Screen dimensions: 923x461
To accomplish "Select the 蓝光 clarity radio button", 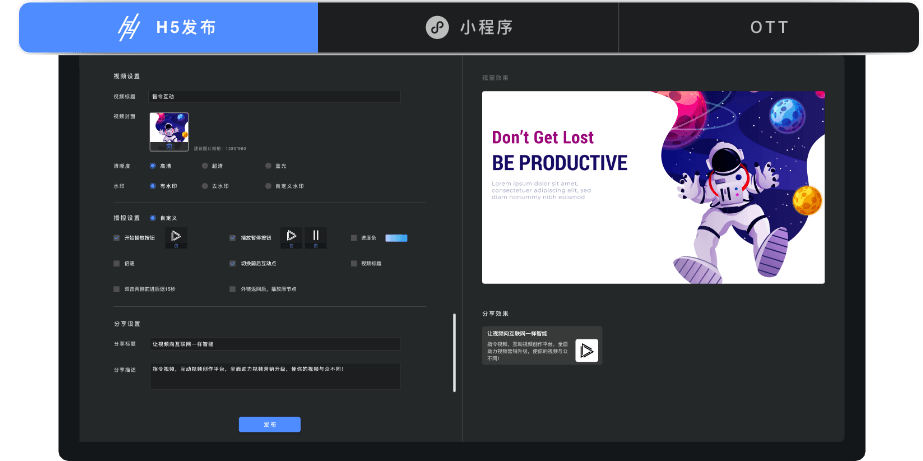I will click(x=268, y=166).
